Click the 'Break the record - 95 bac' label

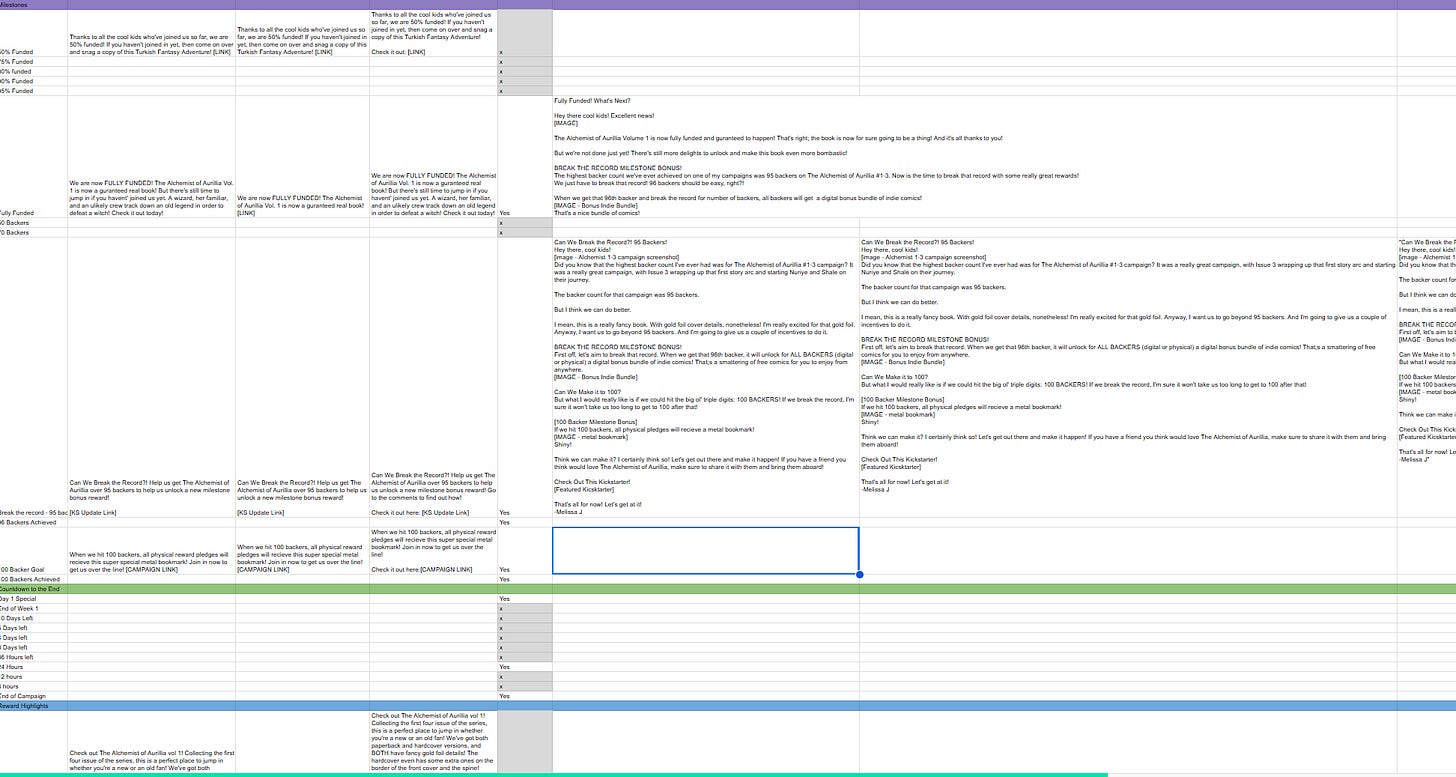[x=33, y=513]
